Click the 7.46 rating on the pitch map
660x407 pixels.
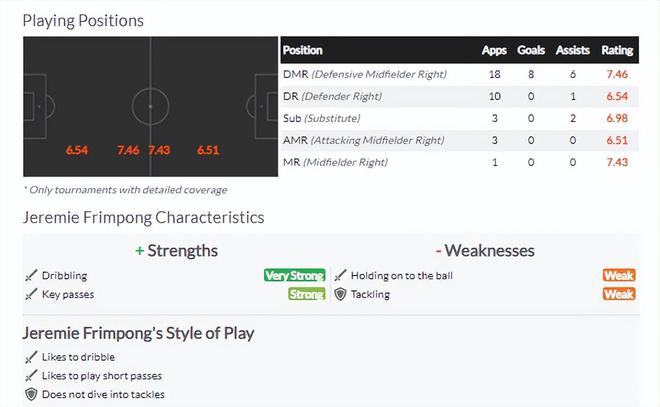(127, 150)
